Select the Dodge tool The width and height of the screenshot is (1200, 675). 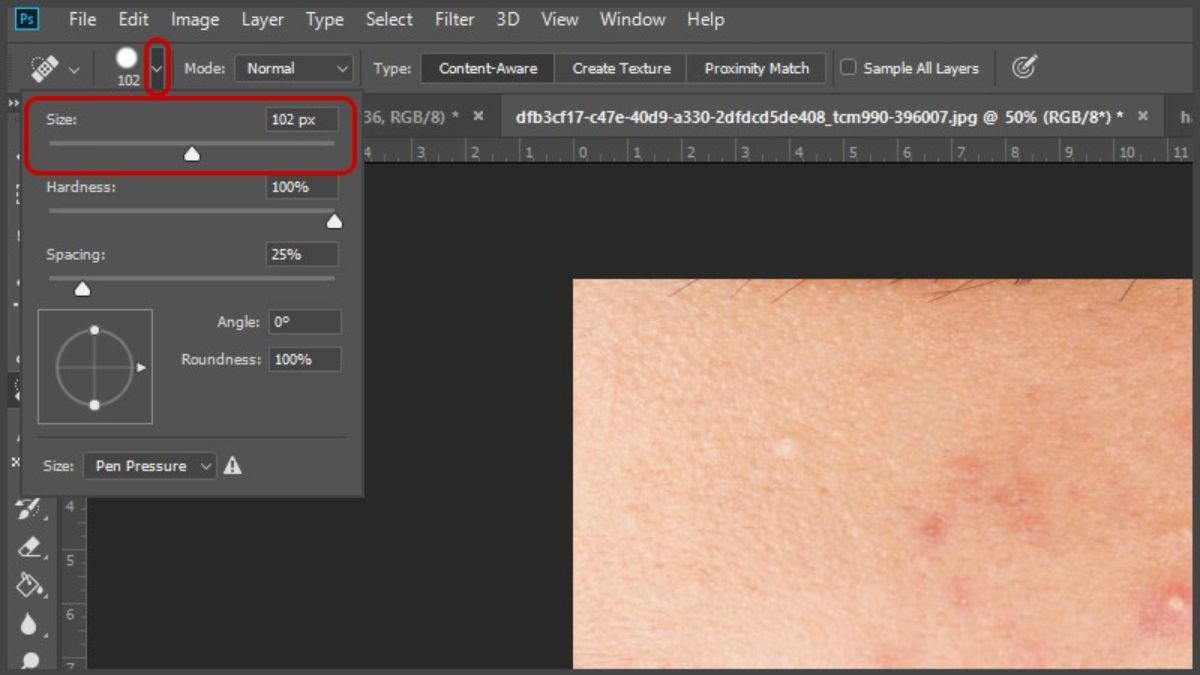(29, 660)
